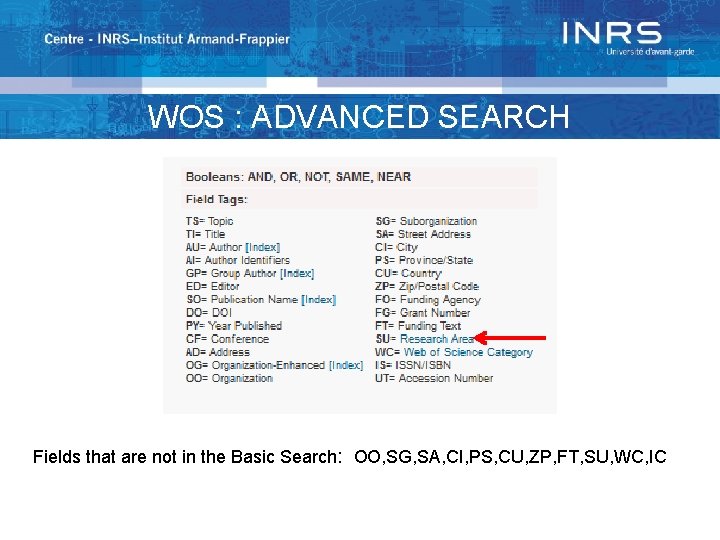
Task: Select the "TI= Title" field tag
Action: (x=205, y=234)
